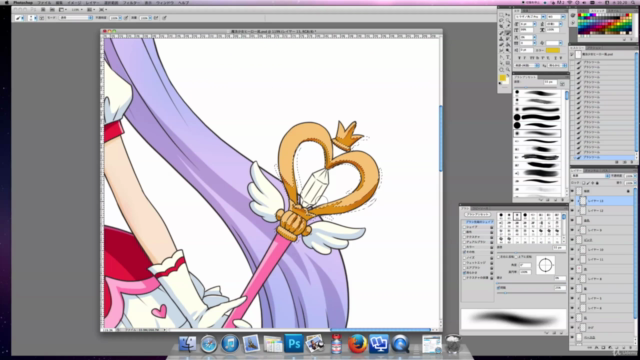
Task: Hide the レイヤー 8 layer
Action: click(x=572, y=279)
